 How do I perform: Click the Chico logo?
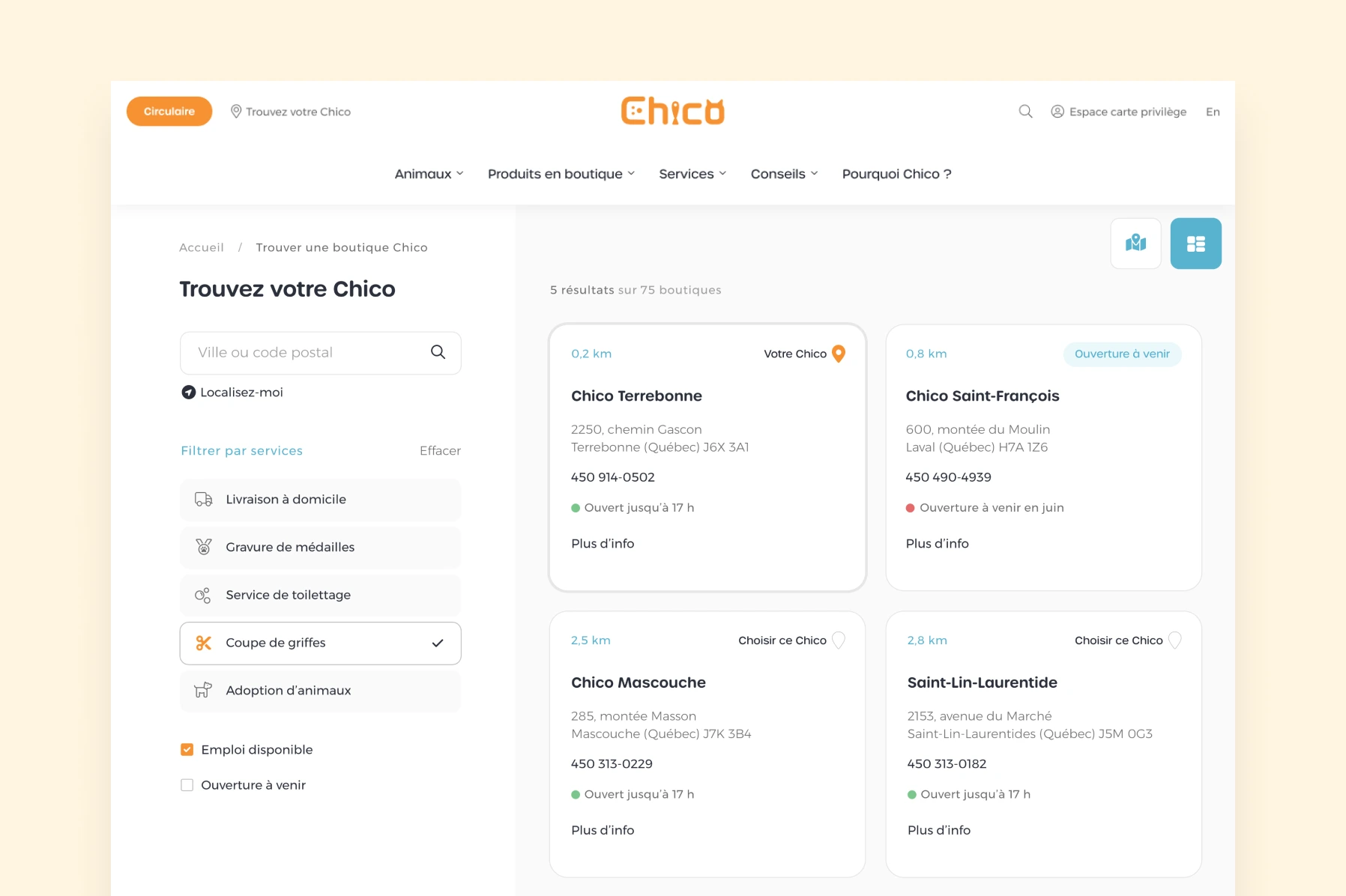click(673, 111)
